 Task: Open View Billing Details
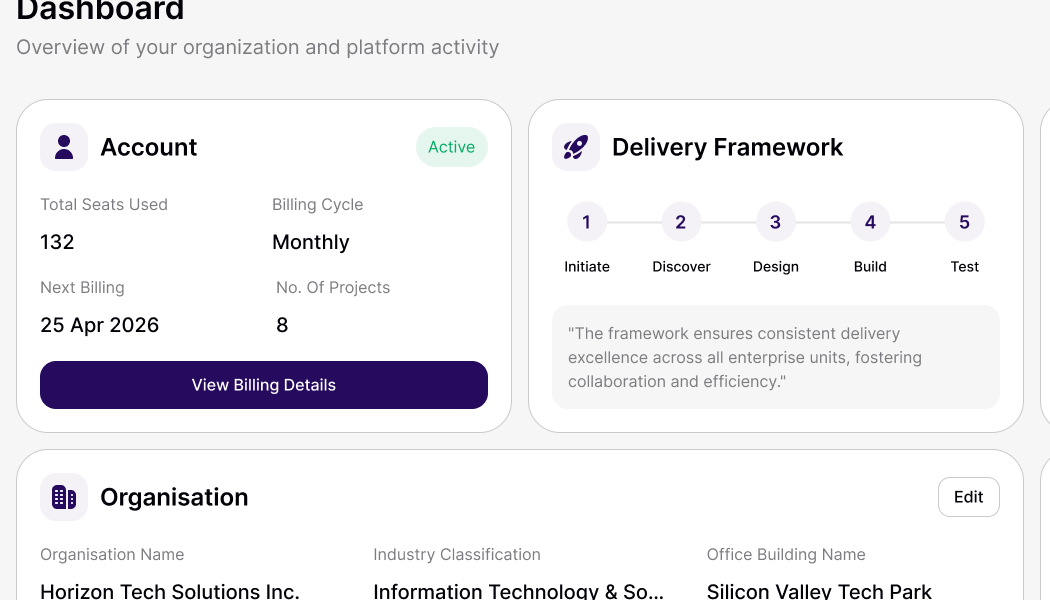264,385
